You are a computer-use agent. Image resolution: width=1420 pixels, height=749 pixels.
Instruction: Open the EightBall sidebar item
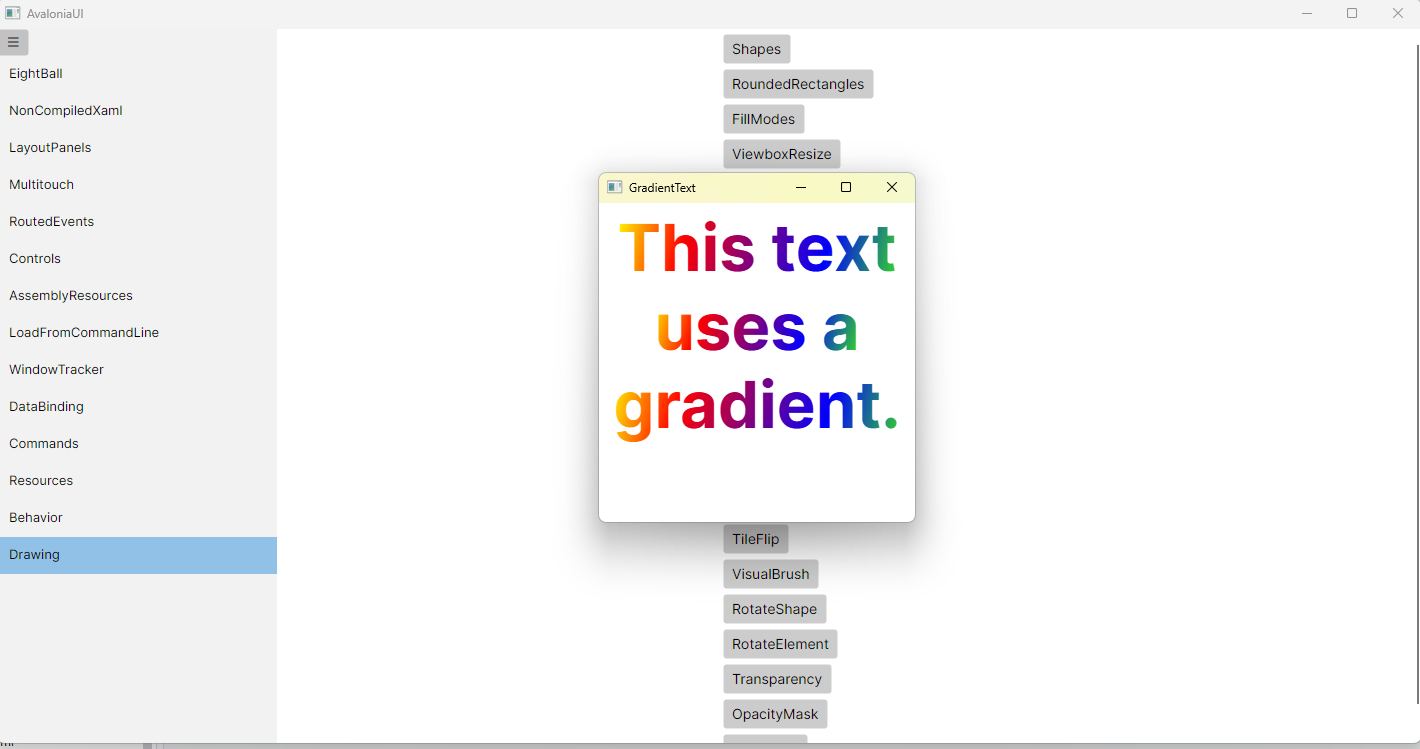[138, 74]
